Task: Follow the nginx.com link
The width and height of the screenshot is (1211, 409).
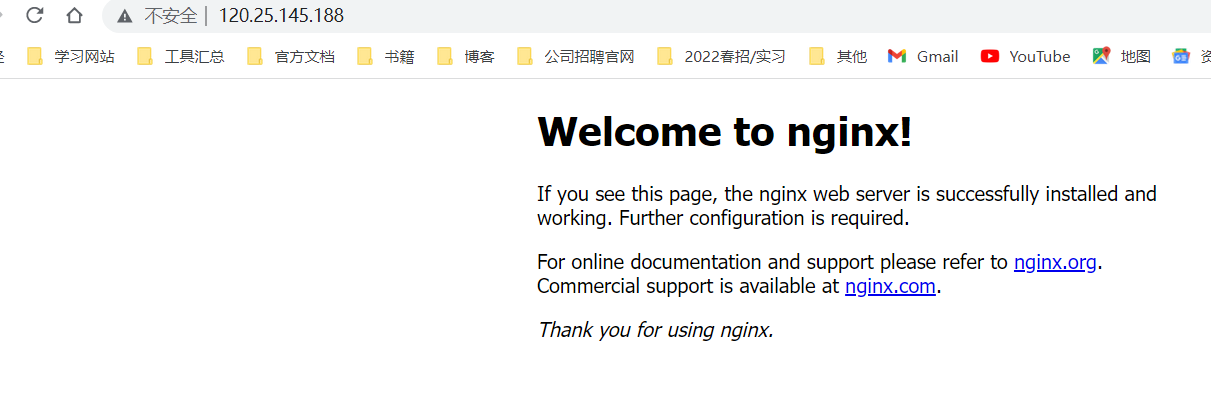Action: click(x=890, y=287)
